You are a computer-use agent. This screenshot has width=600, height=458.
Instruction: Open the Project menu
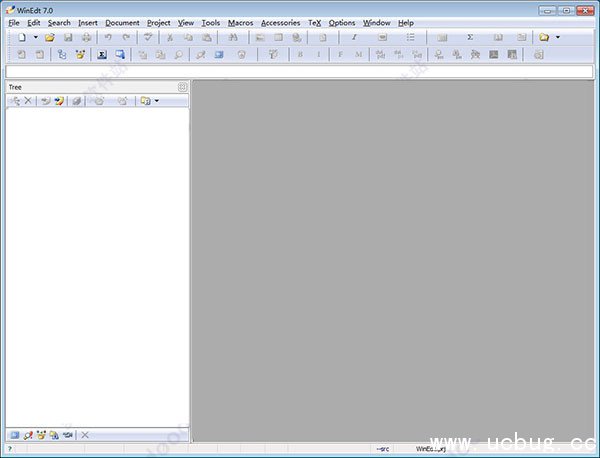point(158,22)
